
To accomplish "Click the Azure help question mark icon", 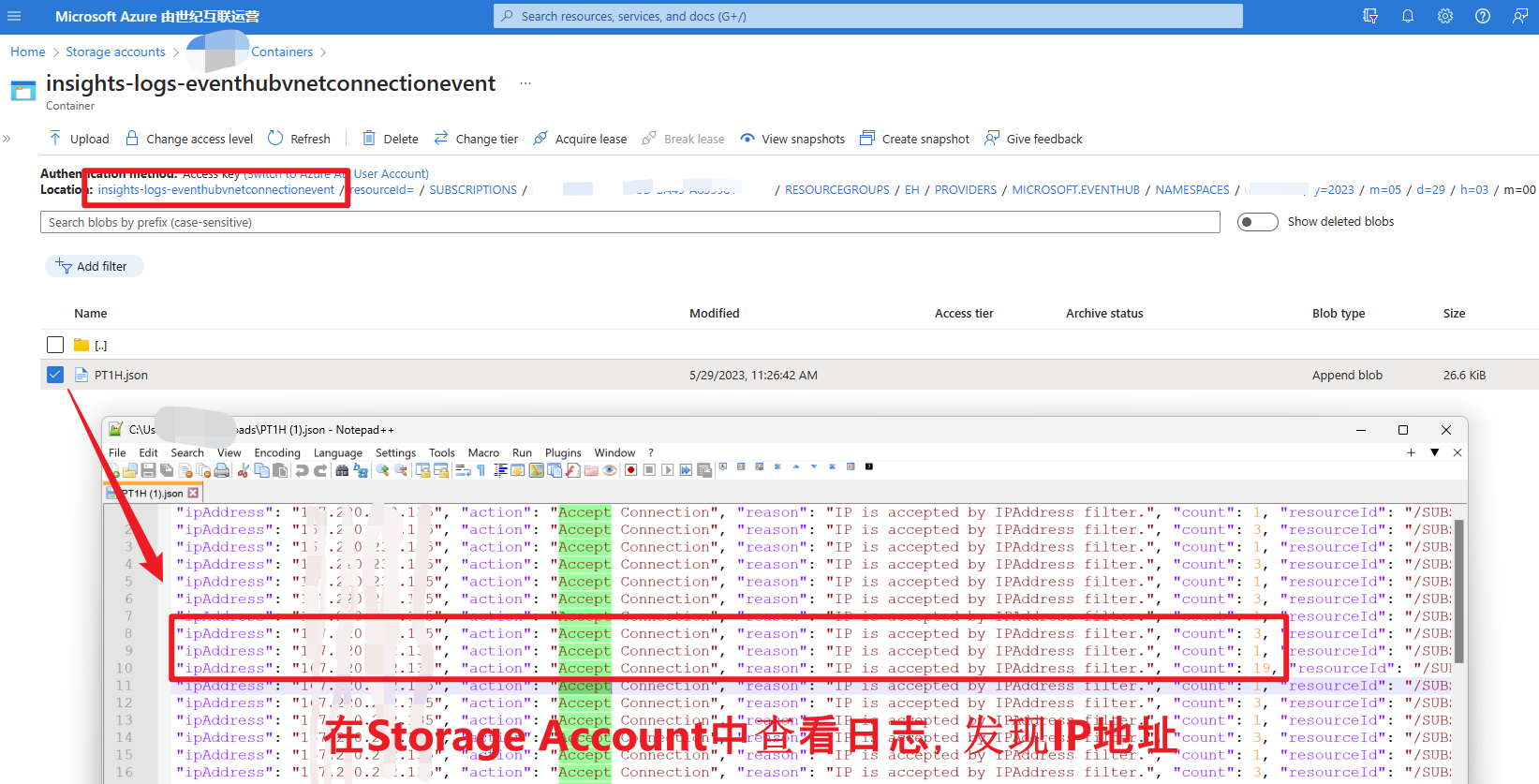I will click(1482, 16).
